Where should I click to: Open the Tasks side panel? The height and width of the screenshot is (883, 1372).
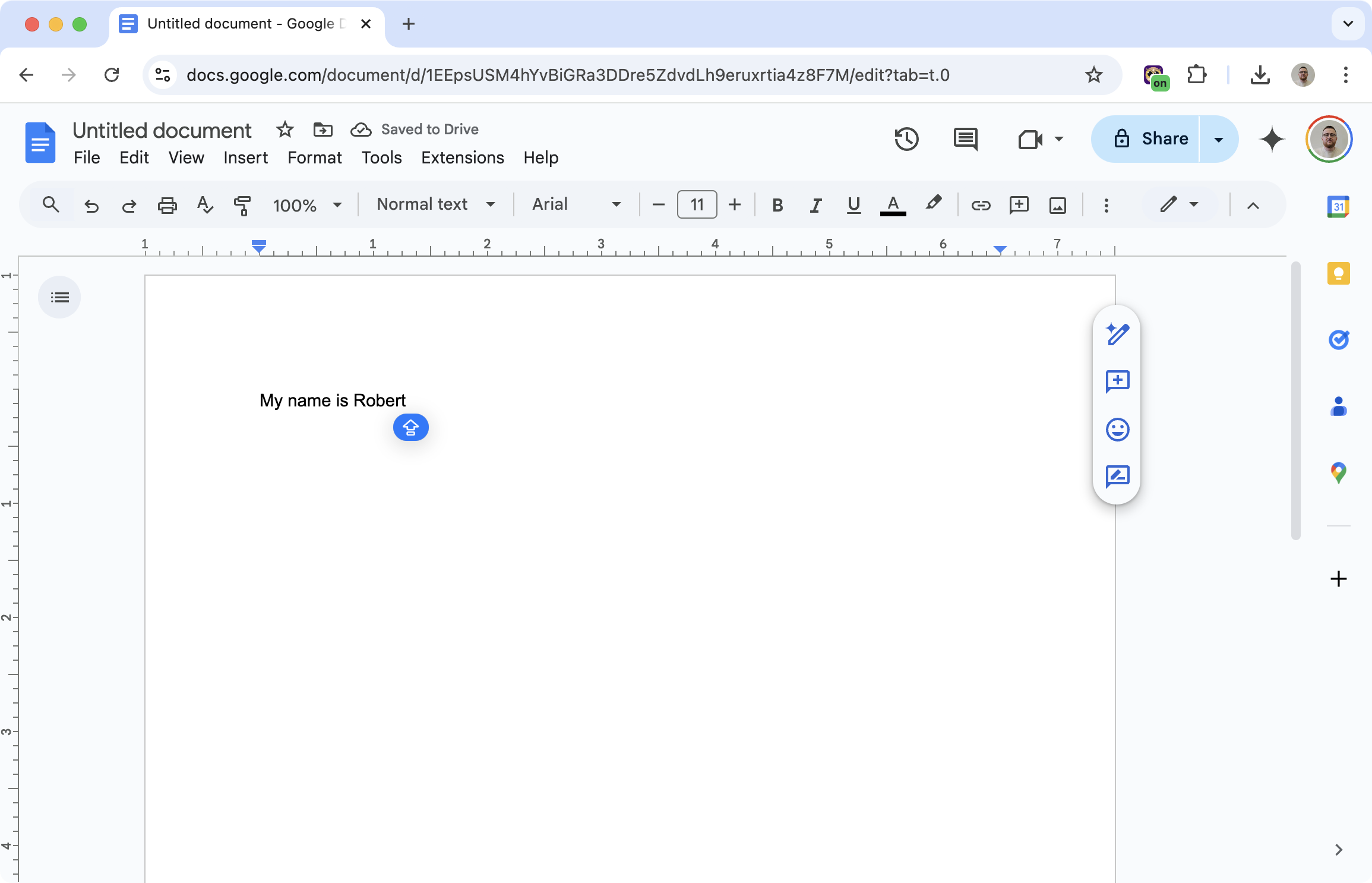(x=1339, y=340)
